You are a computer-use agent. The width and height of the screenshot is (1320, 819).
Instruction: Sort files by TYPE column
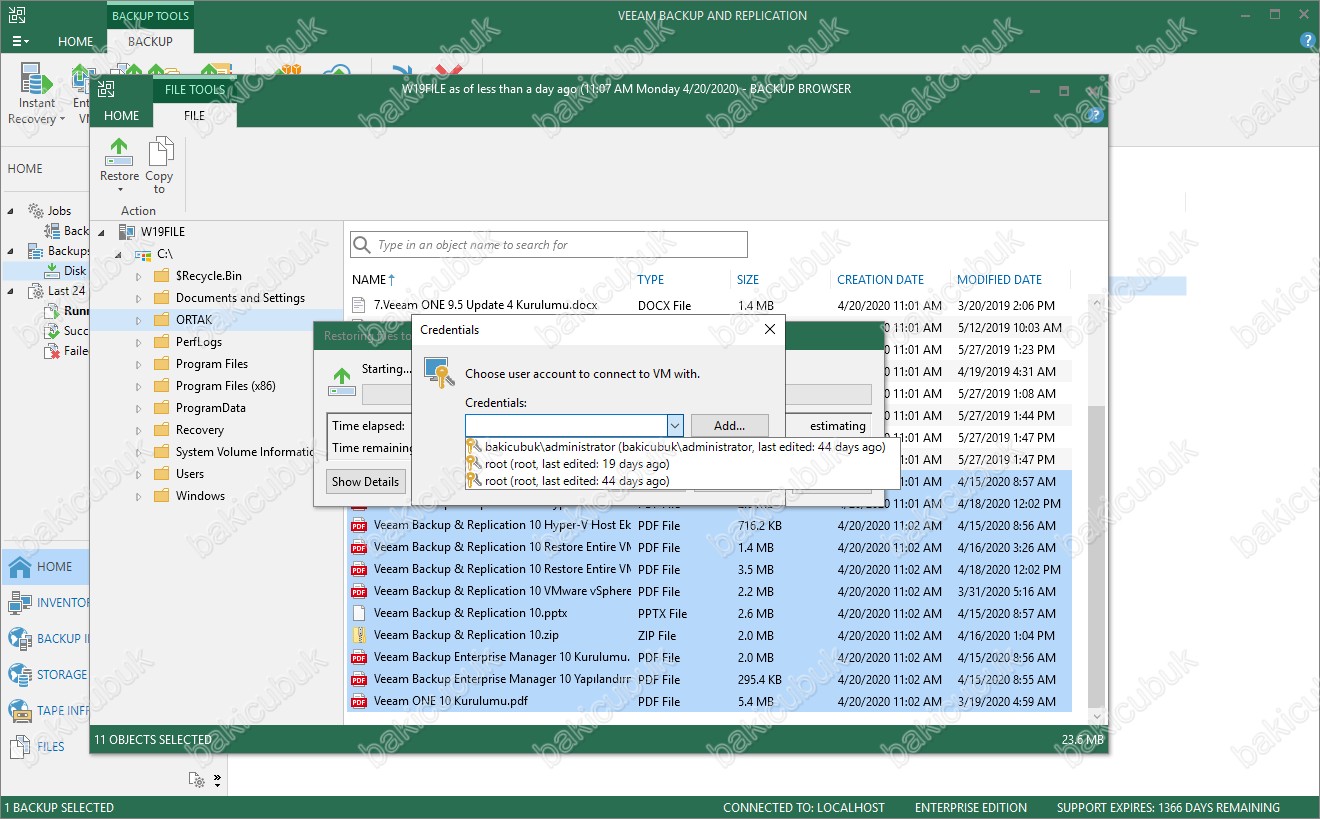pyautogui.click(x=650, y=280)
